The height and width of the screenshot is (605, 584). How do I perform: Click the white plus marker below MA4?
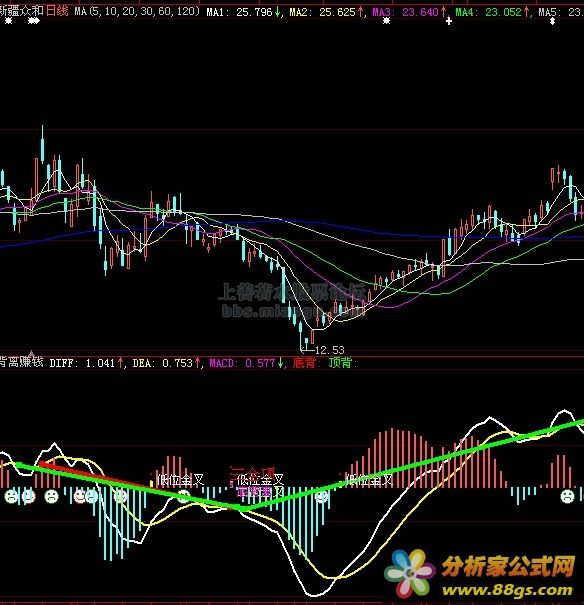449,21
